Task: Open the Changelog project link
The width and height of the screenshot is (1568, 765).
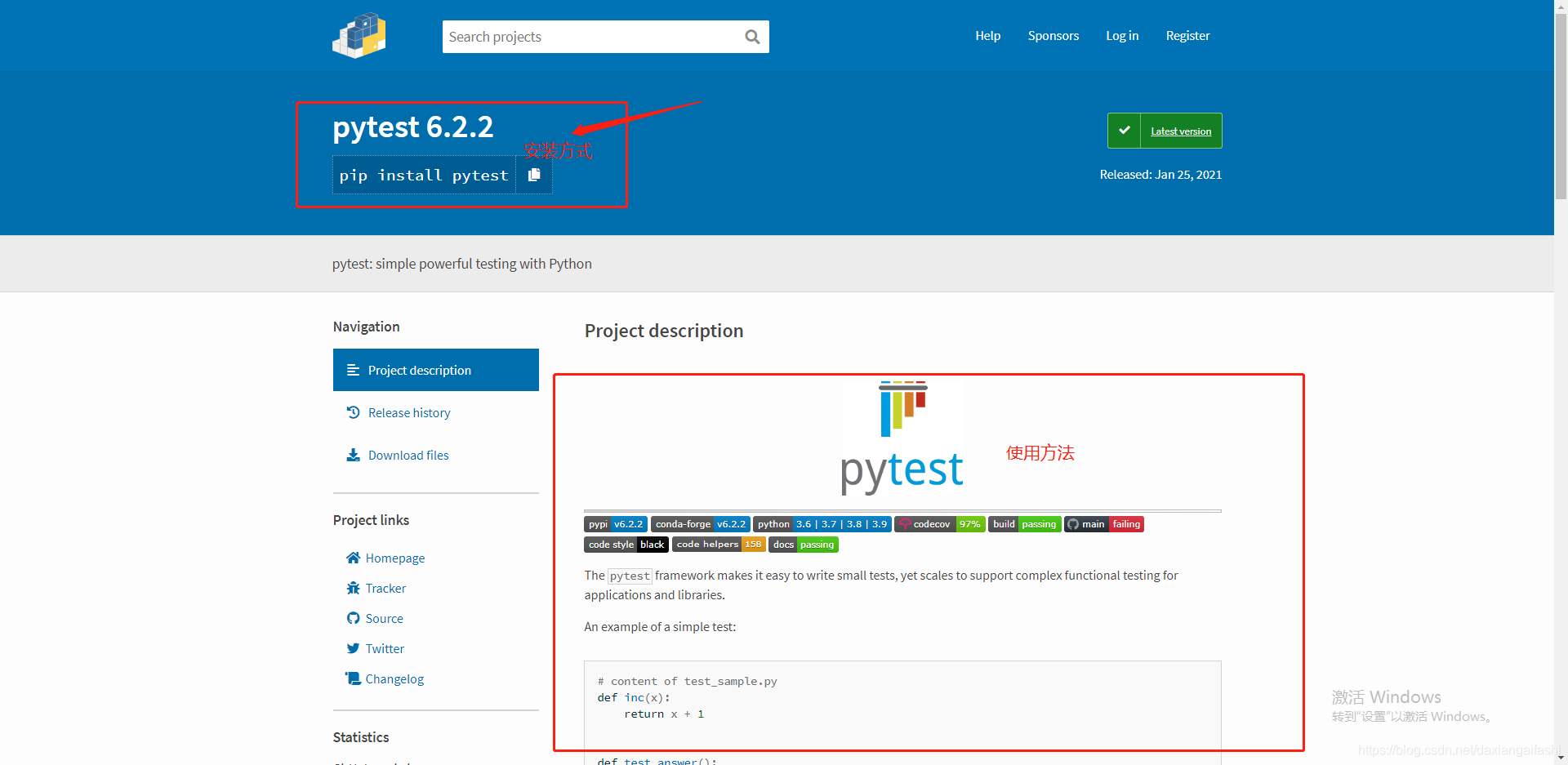Action: [394, 678]
